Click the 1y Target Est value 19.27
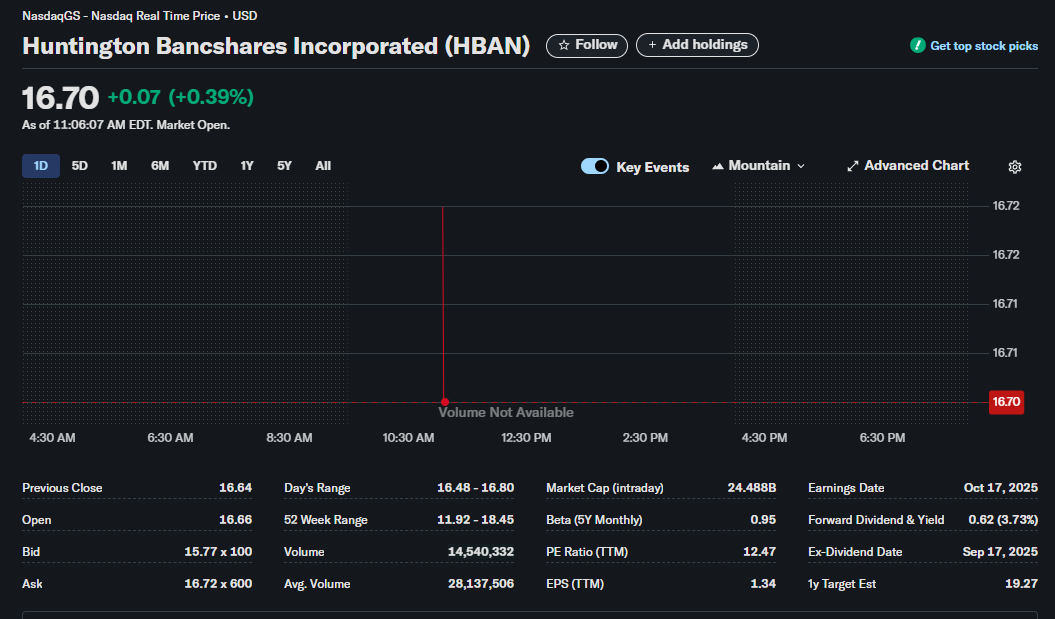 [x=1021, y=584]
